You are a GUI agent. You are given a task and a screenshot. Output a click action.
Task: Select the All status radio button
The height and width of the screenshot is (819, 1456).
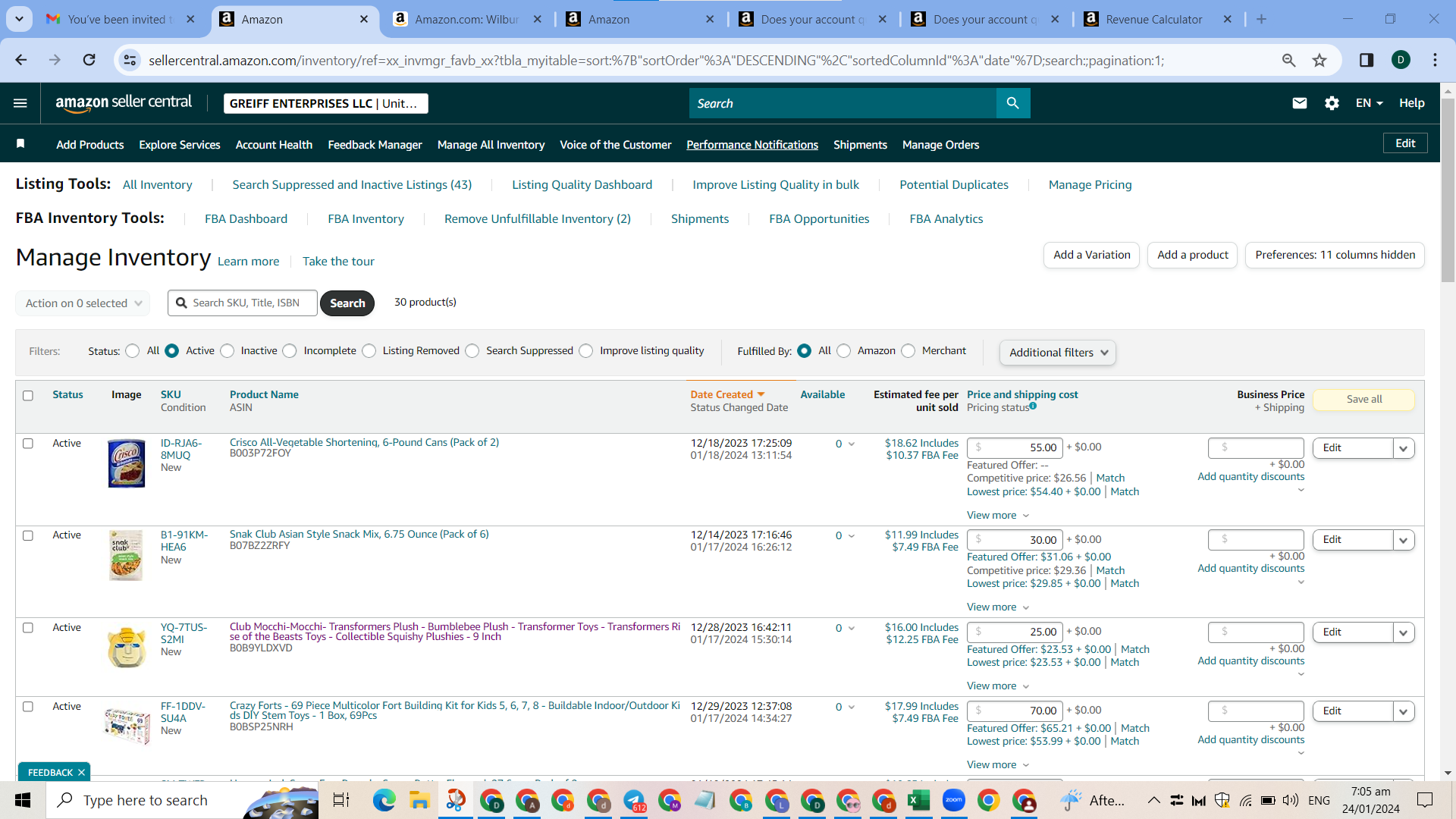[x=133, y=351]
